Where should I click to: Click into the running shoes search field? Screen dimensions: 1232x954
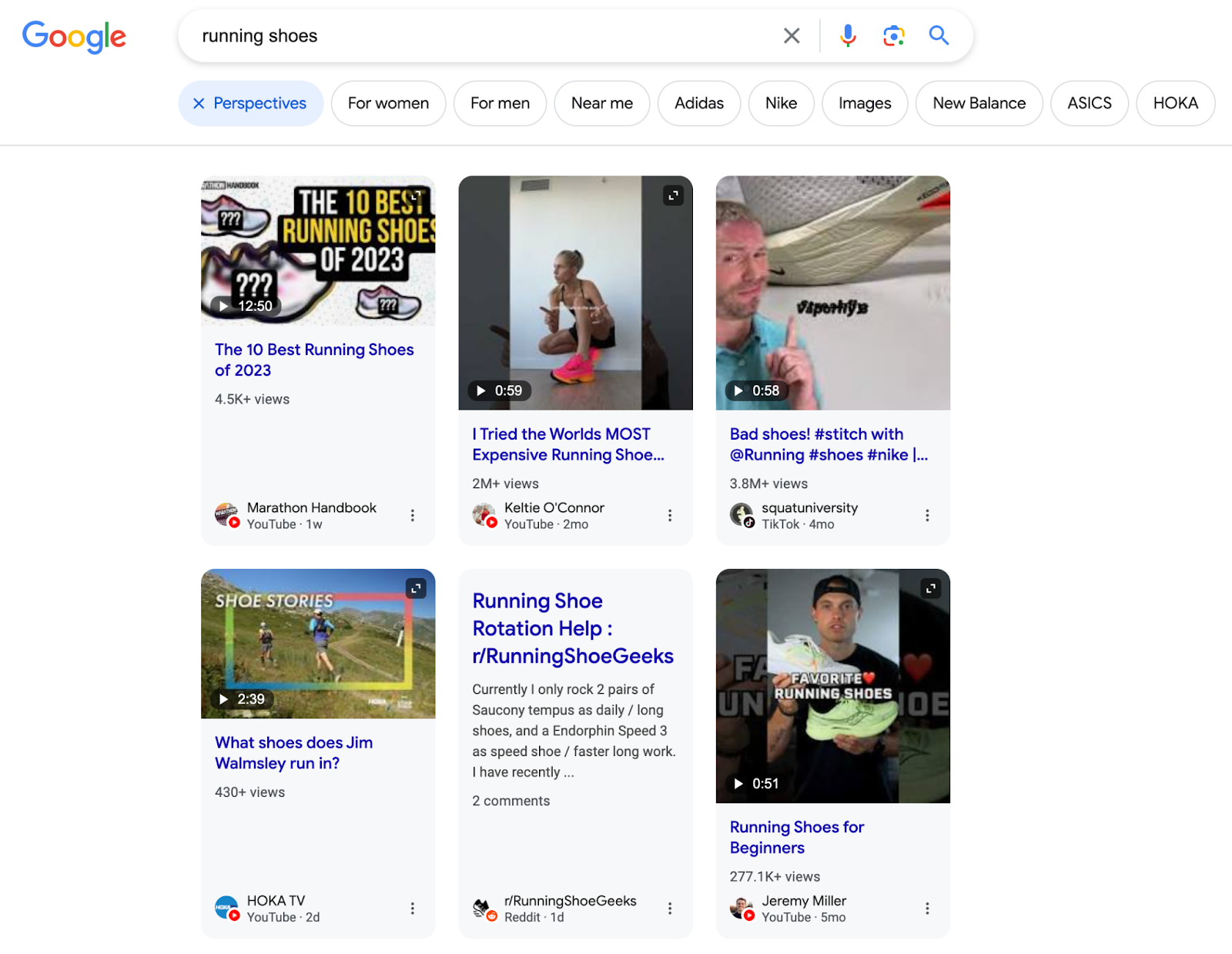point(477,36)
